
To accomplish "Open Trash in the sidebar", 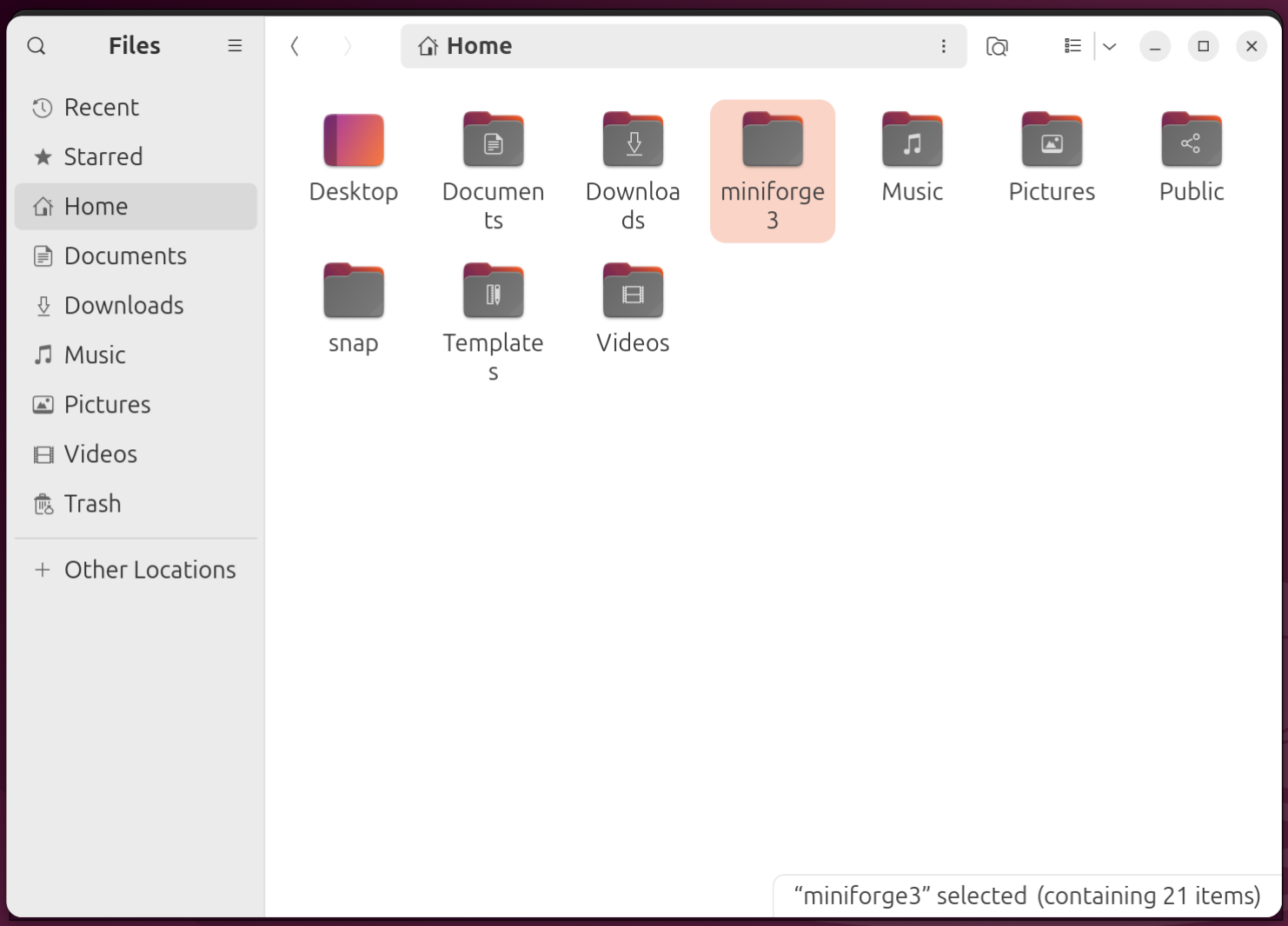I will pos(136,504).
